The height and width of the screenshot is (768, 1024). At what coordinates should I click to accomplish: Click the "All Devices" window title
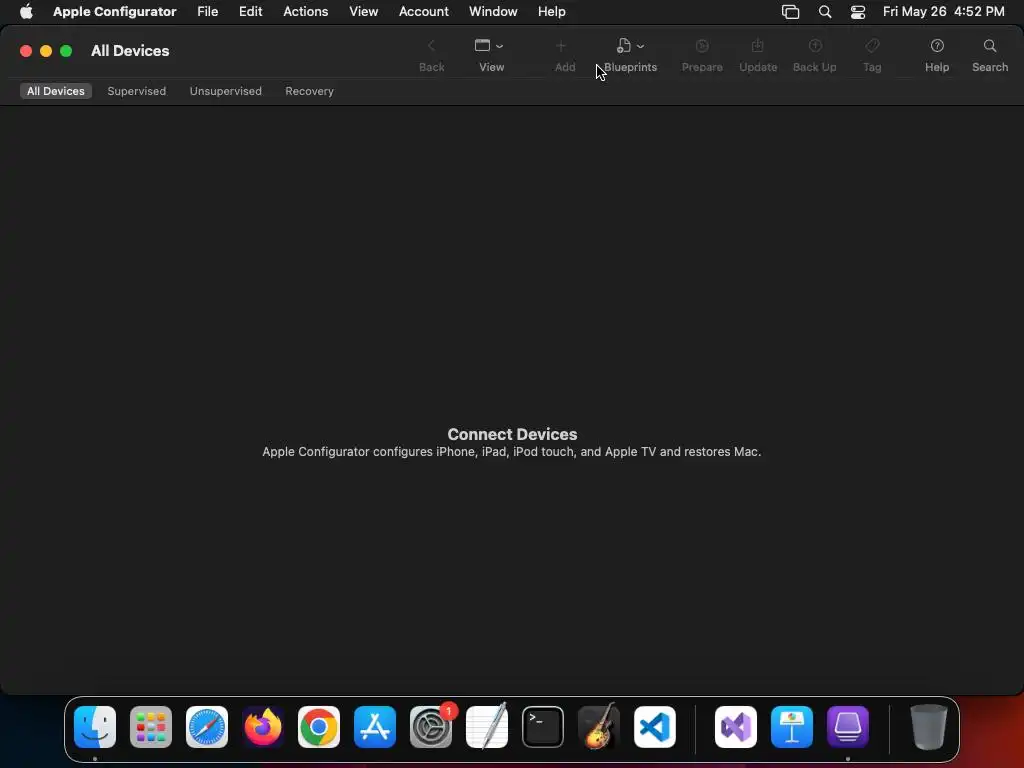pyautogui.click(x=130, y=51)
